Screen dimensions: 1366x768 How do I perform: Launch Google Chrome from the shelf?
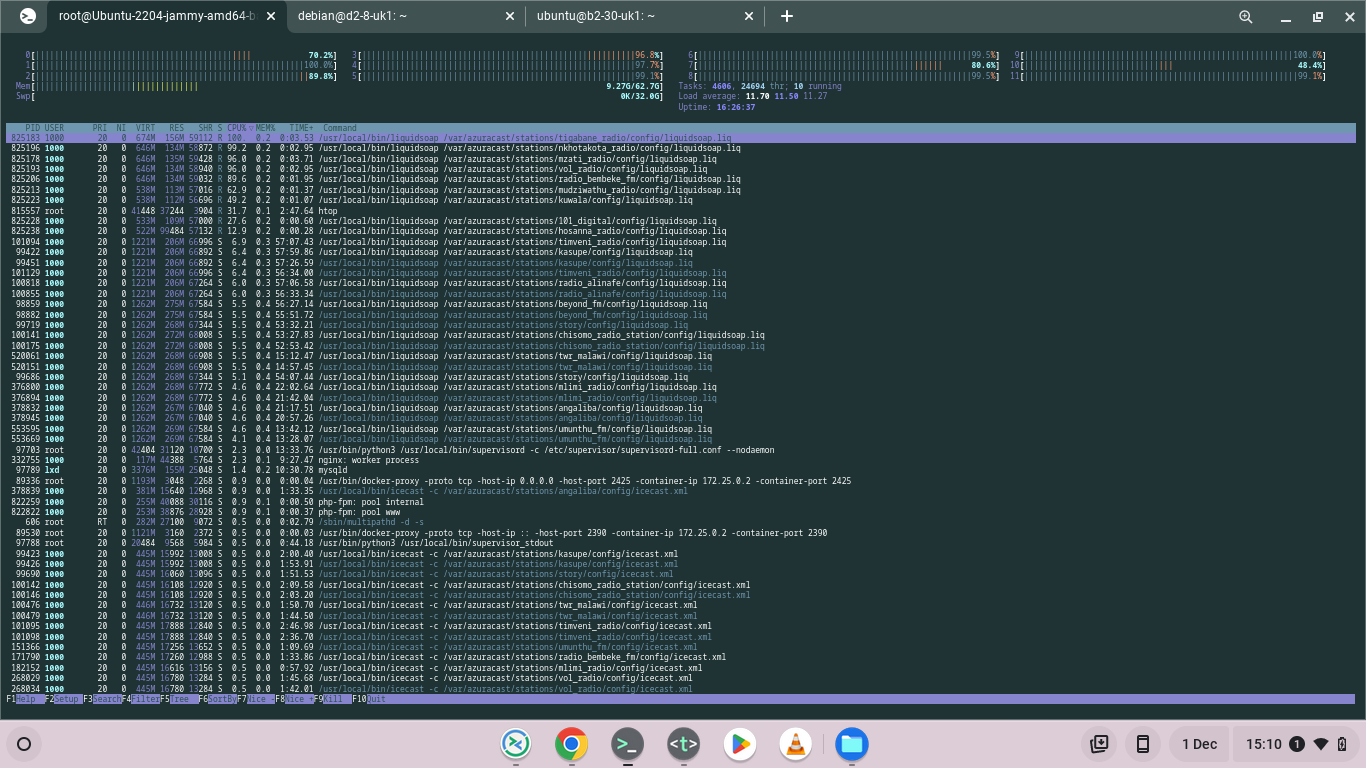pos(571,744)
